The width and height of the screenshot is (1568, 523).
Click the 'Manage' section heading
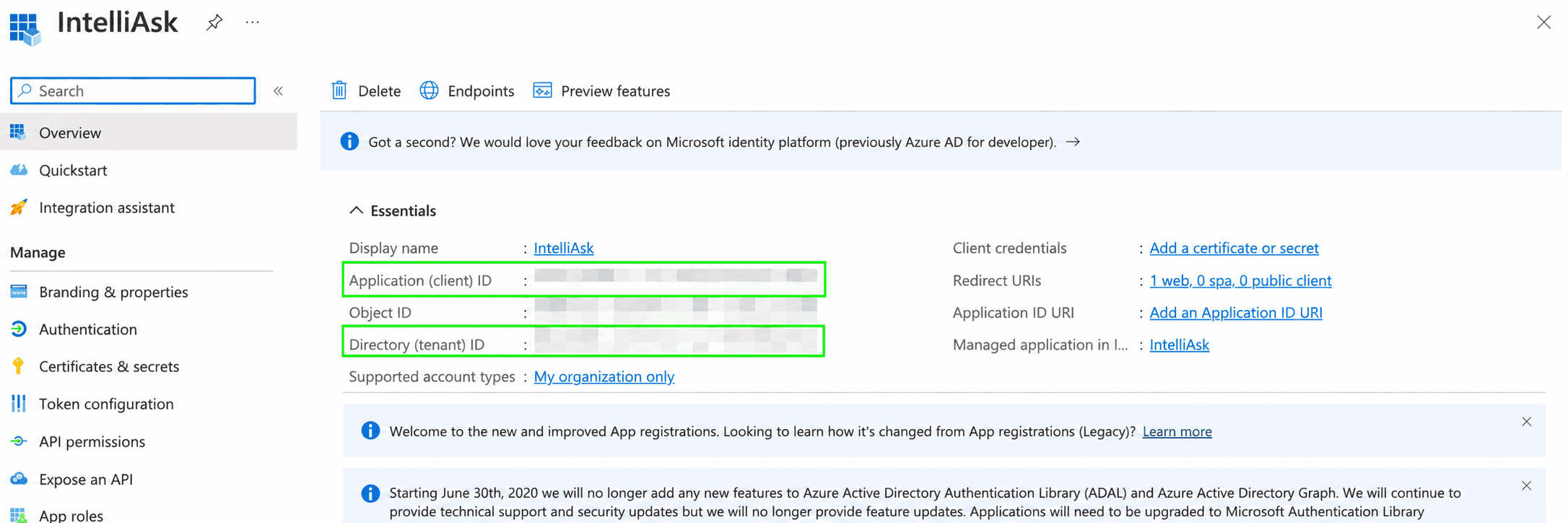click(x=38, y=252)
